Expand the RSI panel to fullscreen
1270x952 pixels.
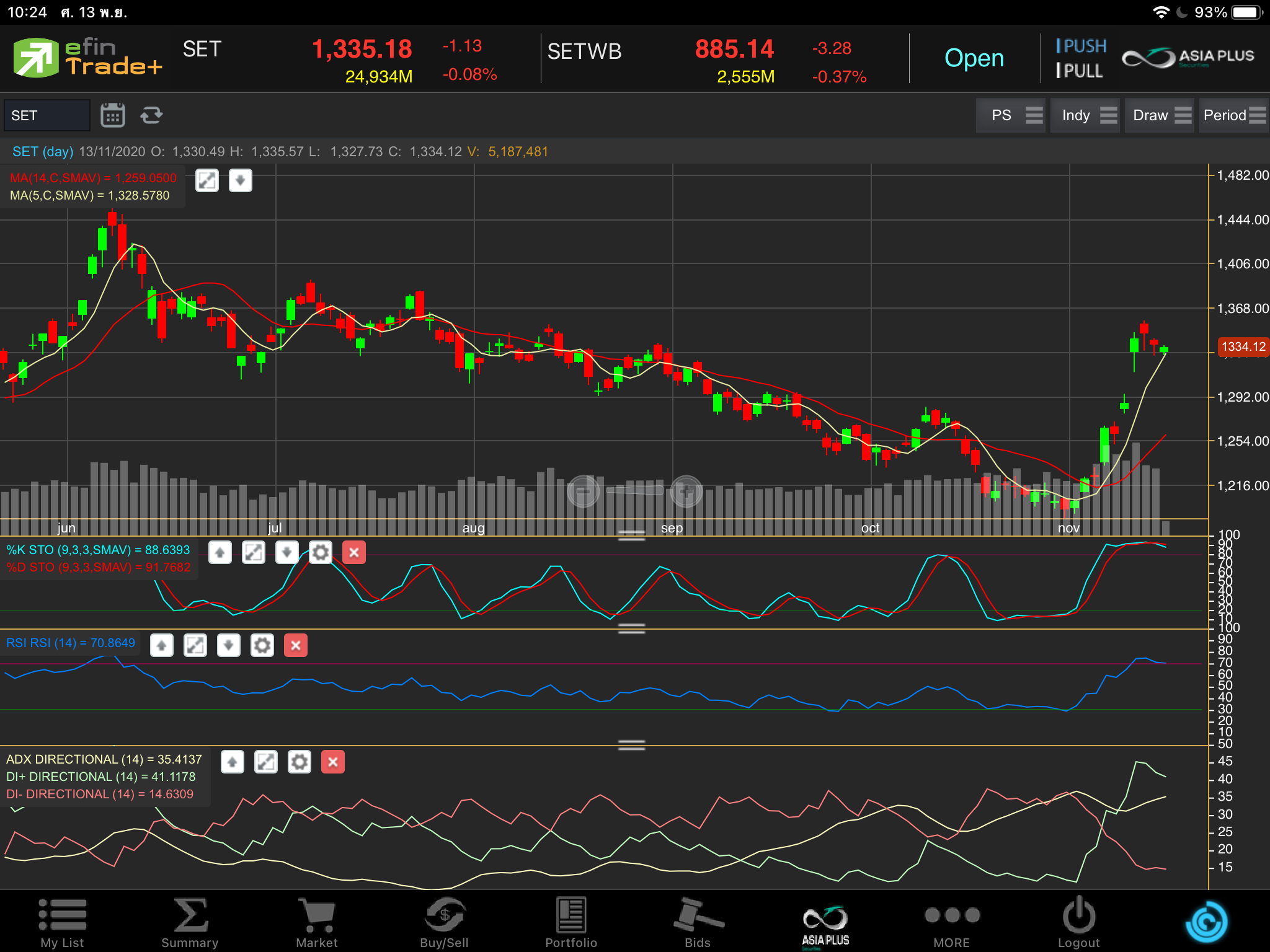pyautogui.click(x=195, y=645)
